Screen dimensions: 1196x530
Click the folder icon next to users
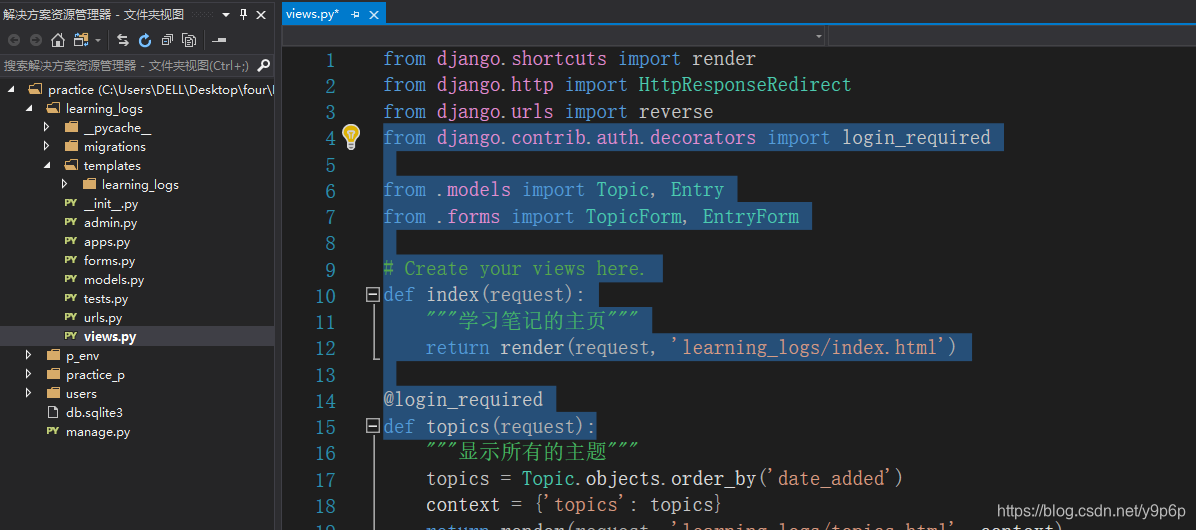tap(53, 393)
